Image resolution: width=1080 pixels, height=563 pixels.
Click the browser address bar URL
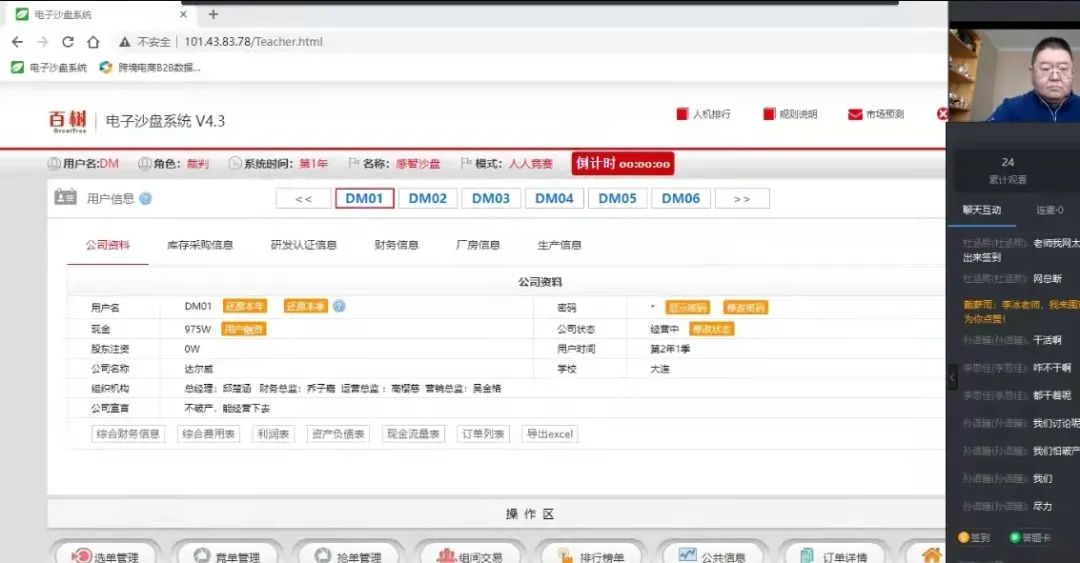(x=253, y=42)
